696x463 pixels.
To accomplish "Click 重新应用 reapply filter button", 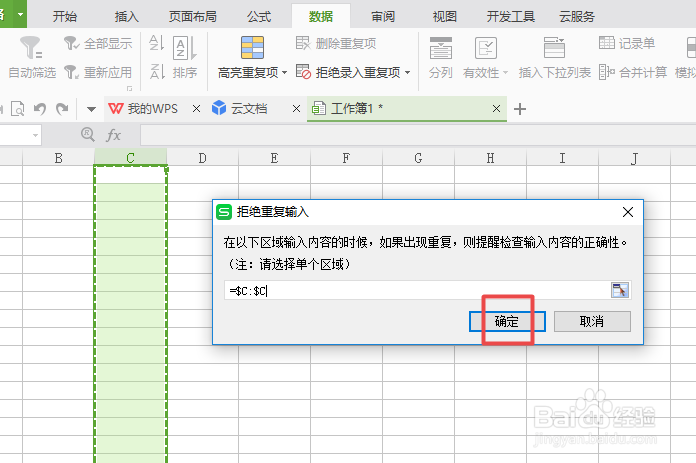I will 98,72.
